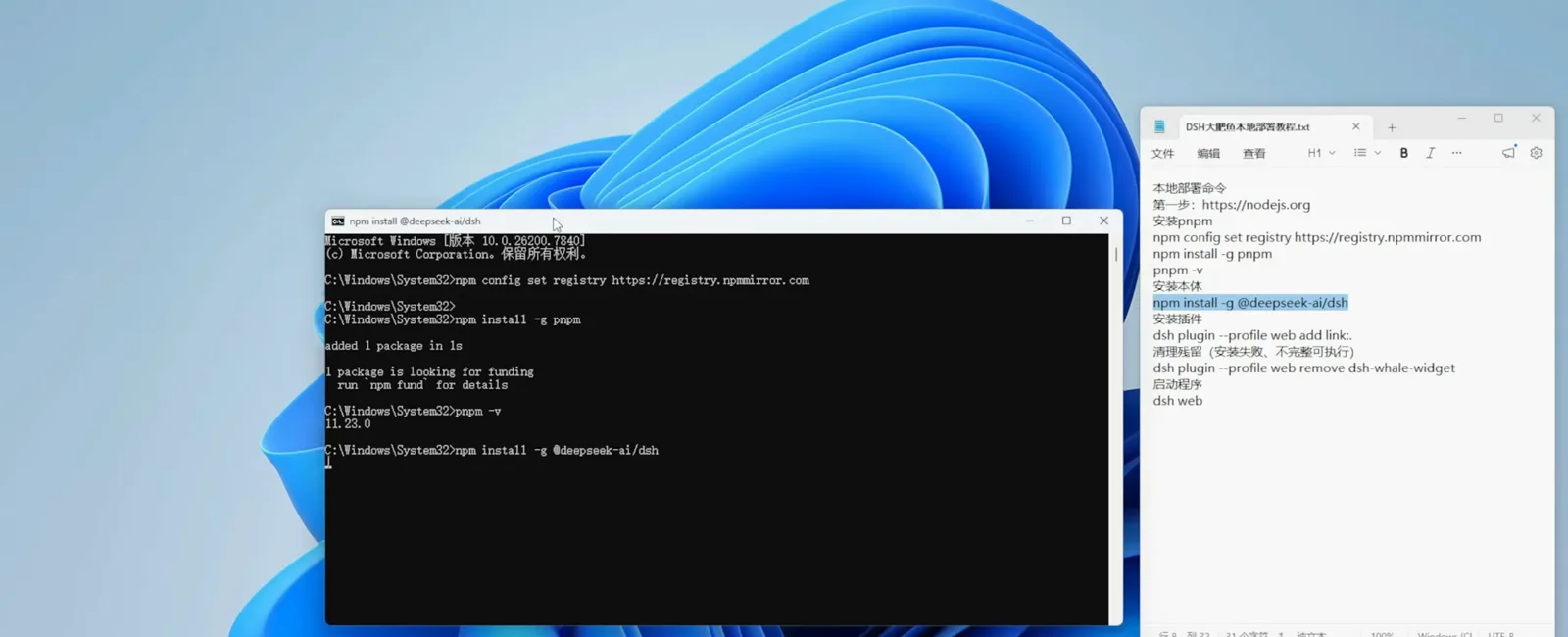This screenshot has height=637, width=1568.
Task: Close the Notepad window
Action: [x=1536, y=119]
